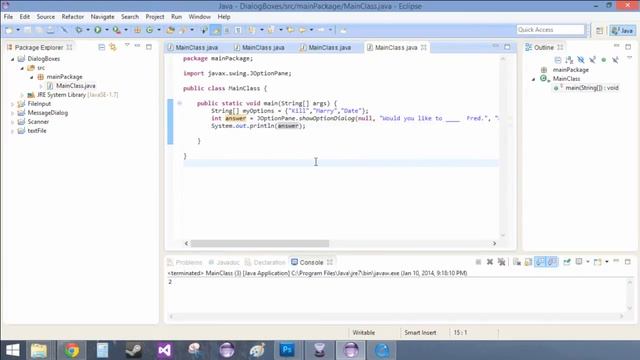Switch to the Javadoc tab
The width and height of the screenshot is (640, 360).
tap(224, 262)
